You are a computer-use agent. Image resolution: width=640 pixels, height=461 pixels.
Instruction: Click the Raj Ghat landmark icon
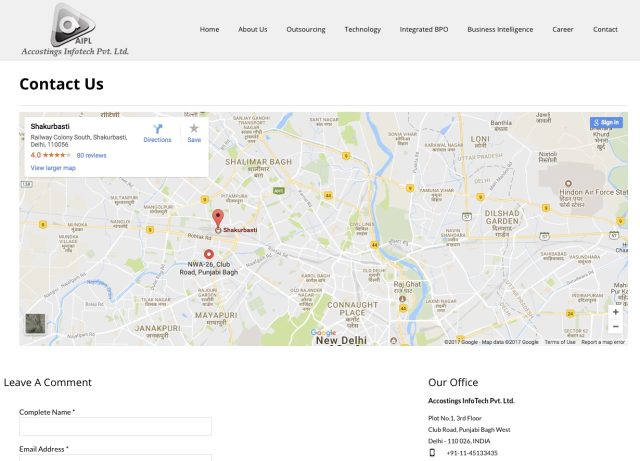[402, 299]
